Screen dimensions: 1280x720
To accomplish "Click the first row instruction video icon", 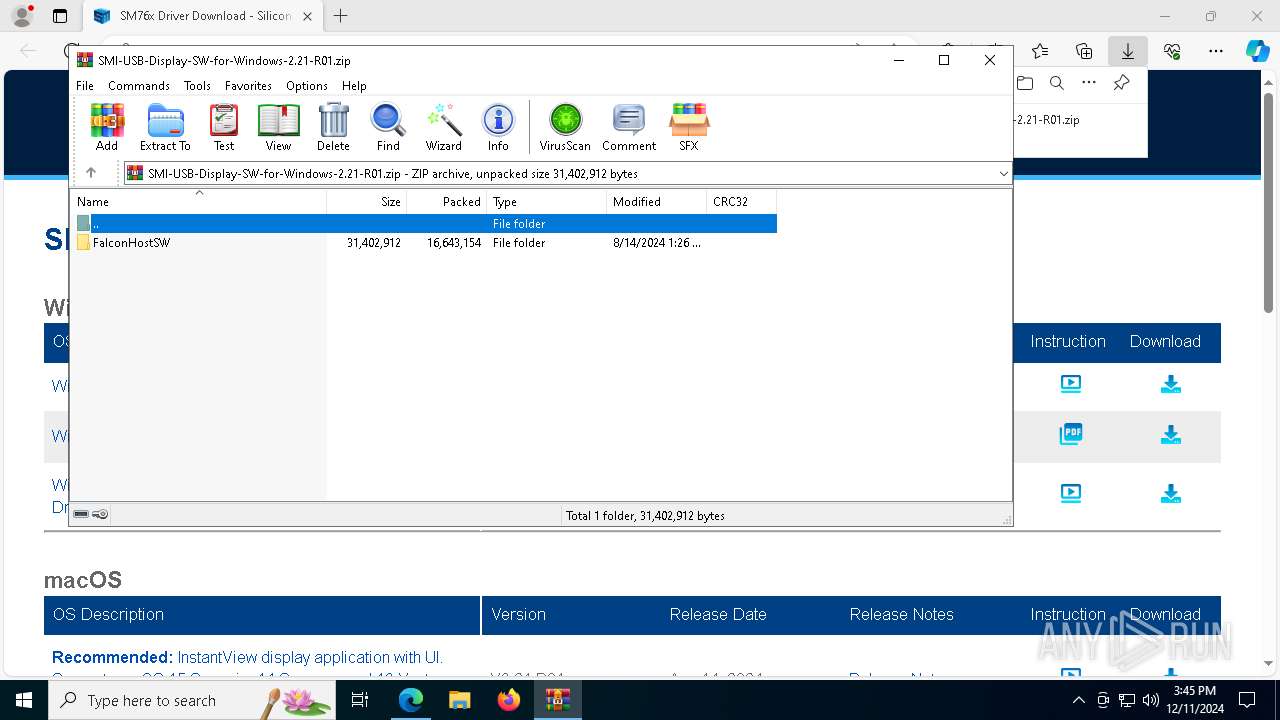I will (x=1071, y=384).
